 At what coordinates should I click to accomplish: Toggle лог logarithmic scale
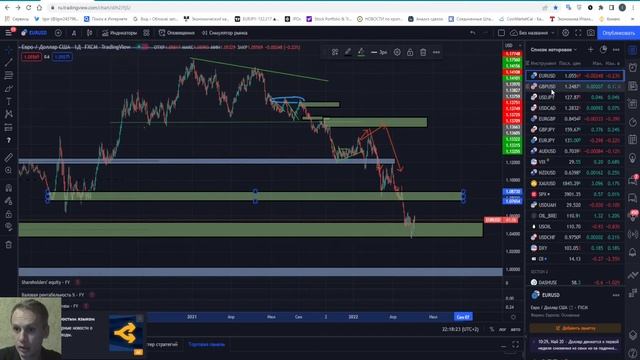(502, 329)
